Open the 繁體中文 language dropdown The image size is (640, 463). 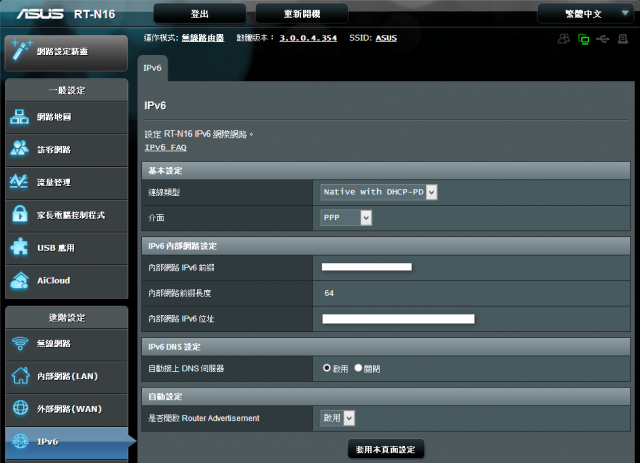tap(584, 14)
